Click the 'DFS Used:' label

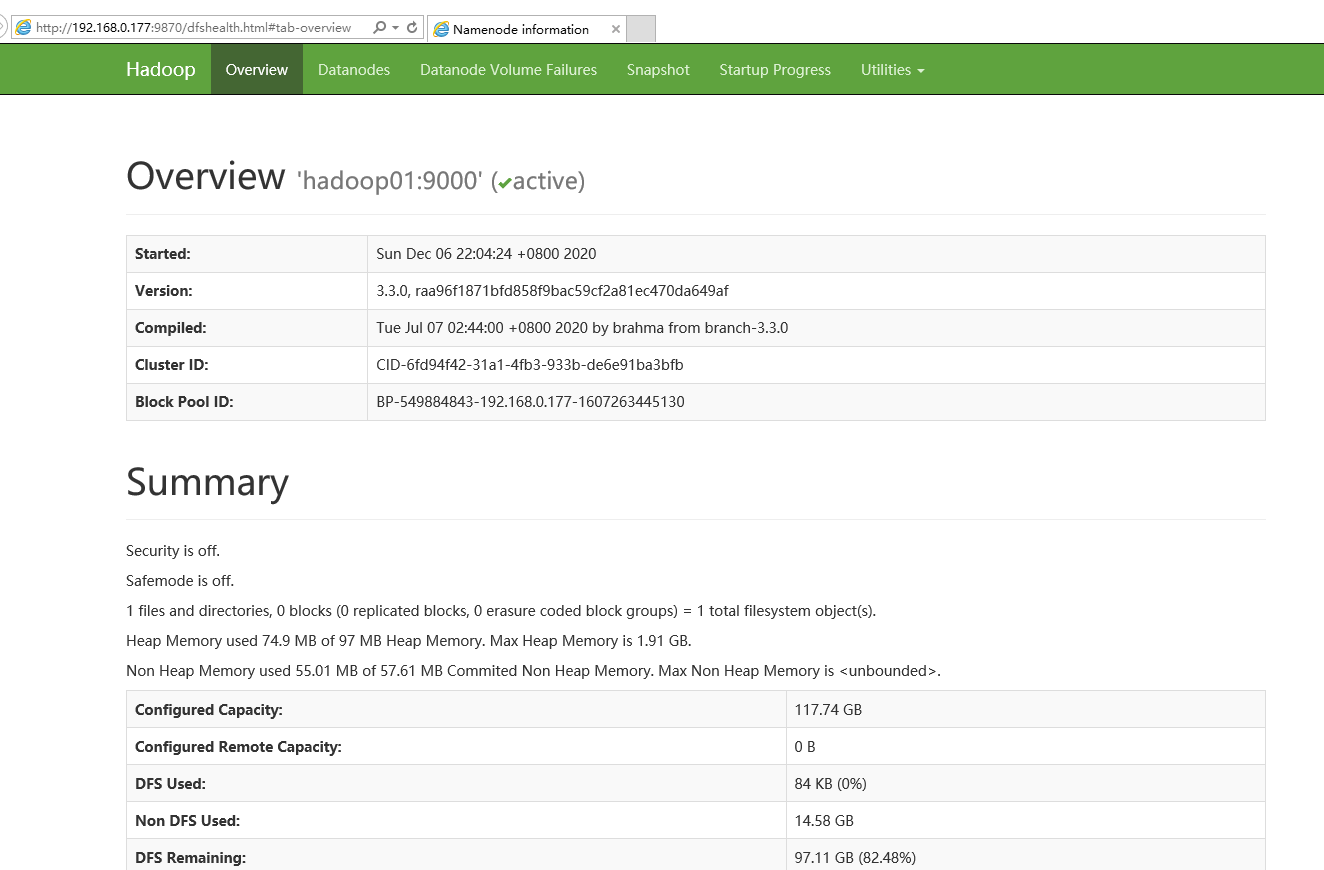(x=170, y=784)
